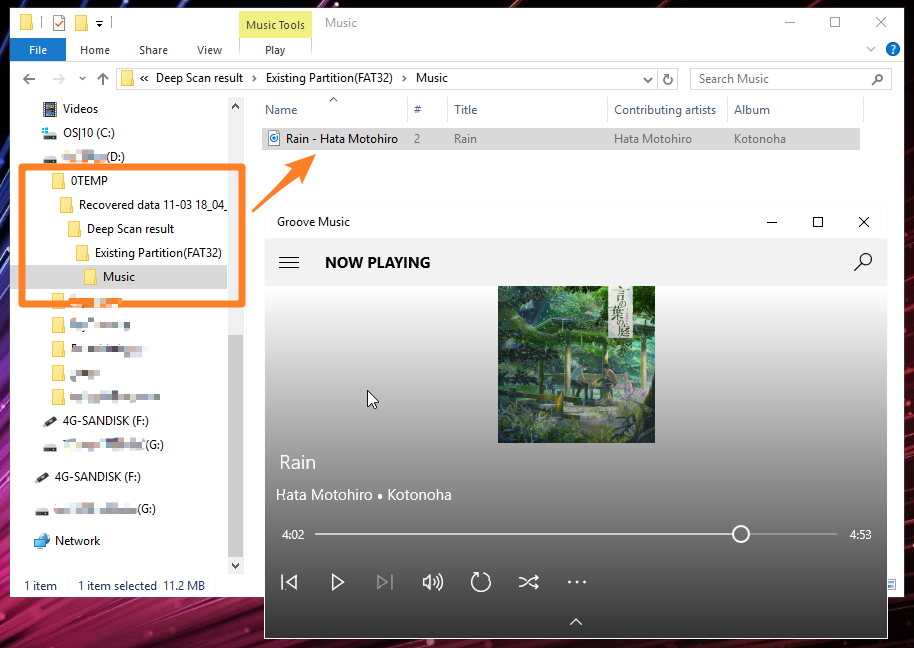Open the File menu
The height and width of the screenshot is (648, 914).
click(38, 50)
